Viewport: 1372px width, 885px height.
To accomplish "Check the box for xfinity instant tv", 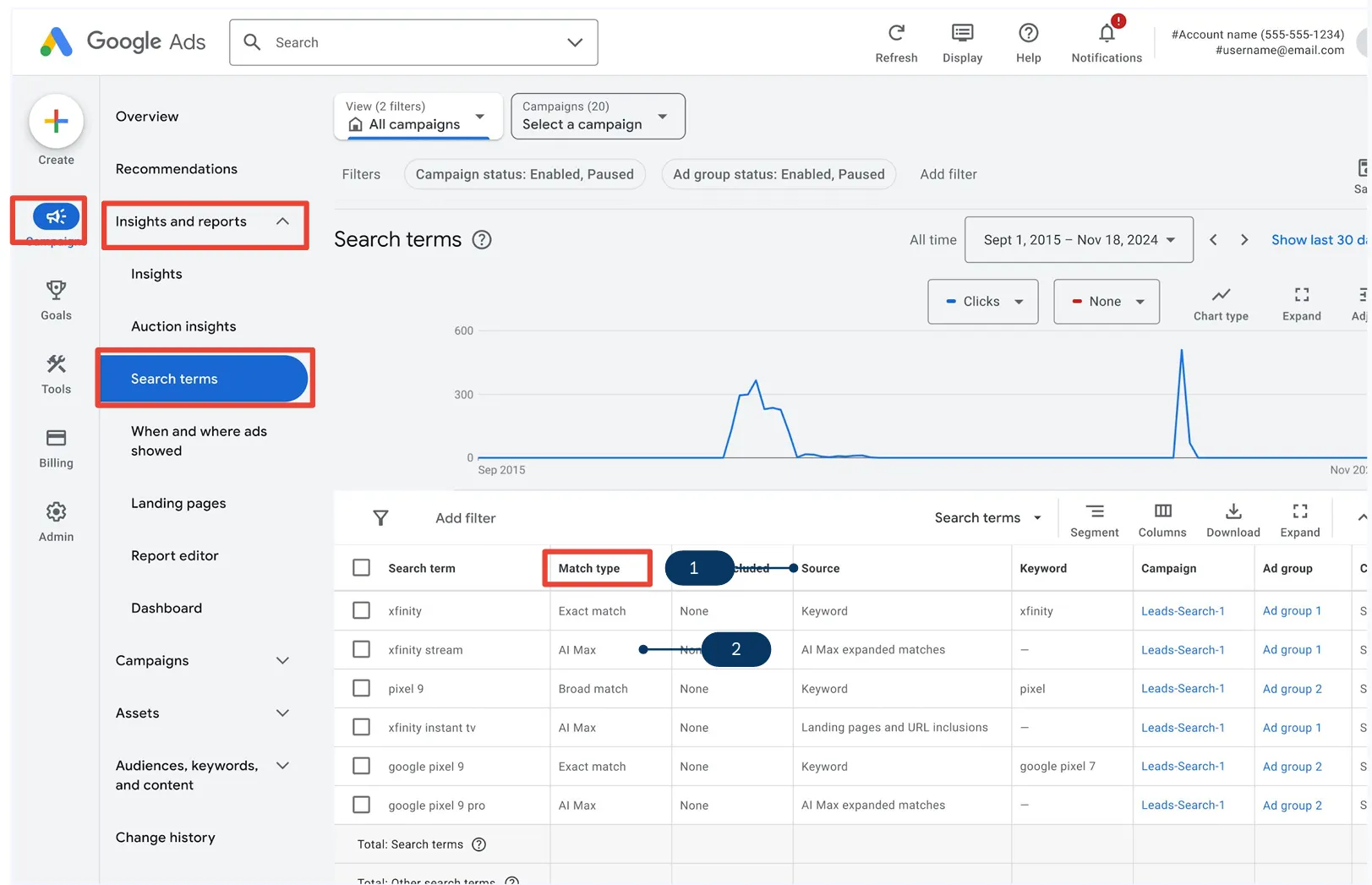I will [x=361, y=727].
